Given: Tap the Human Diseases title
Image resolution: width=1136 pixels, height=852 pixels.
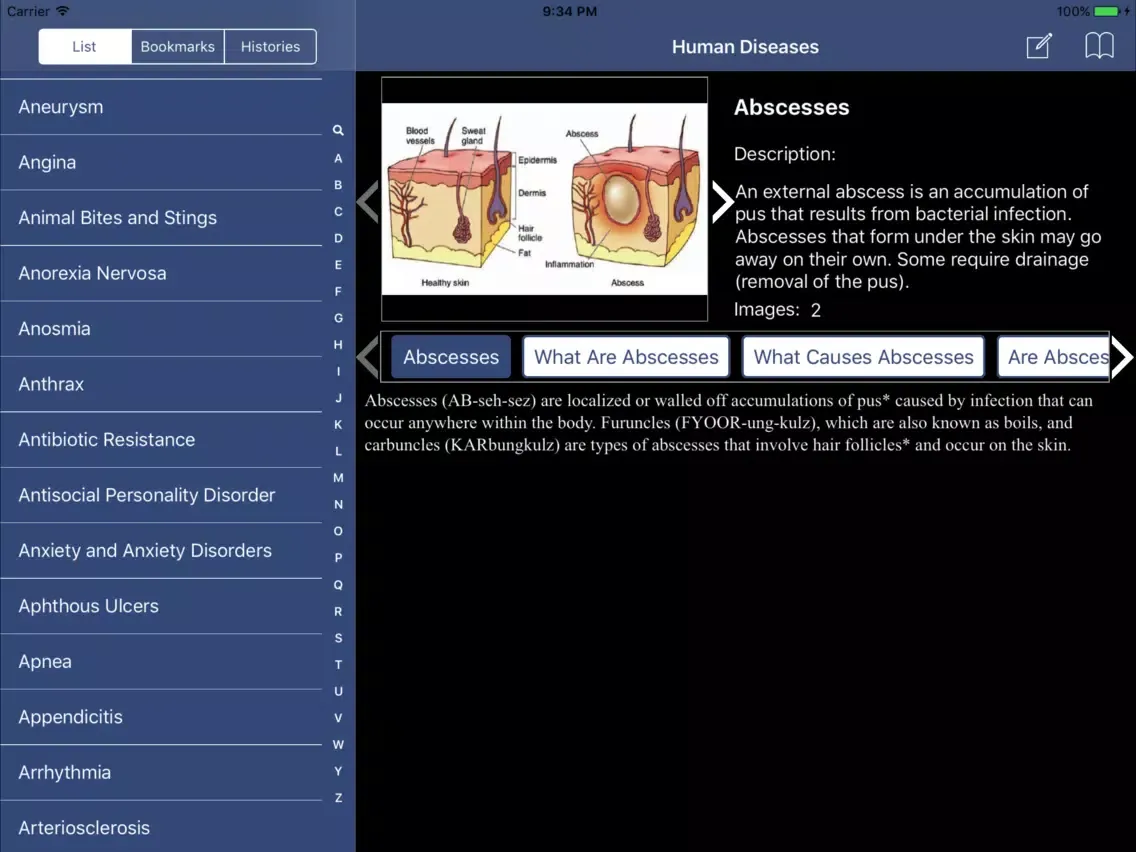Looking at the screenshot, I should click(x=746, y=47).
